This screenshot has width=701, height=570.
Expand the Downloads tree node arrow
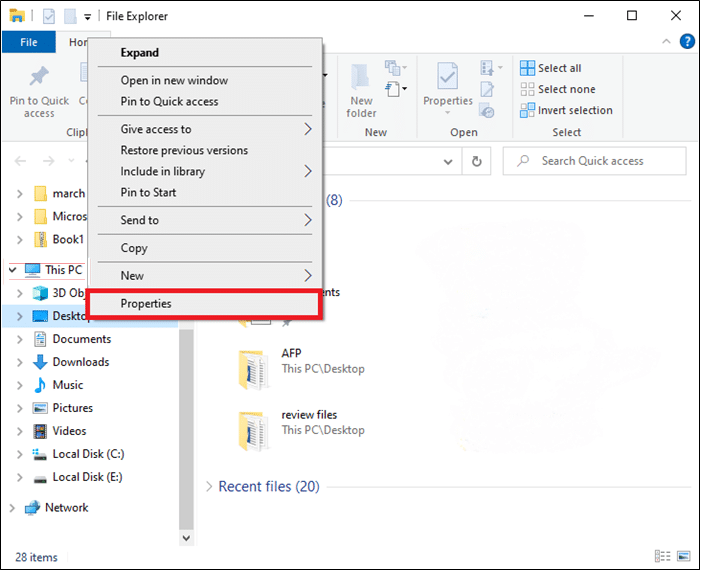(x=19, y=362)
